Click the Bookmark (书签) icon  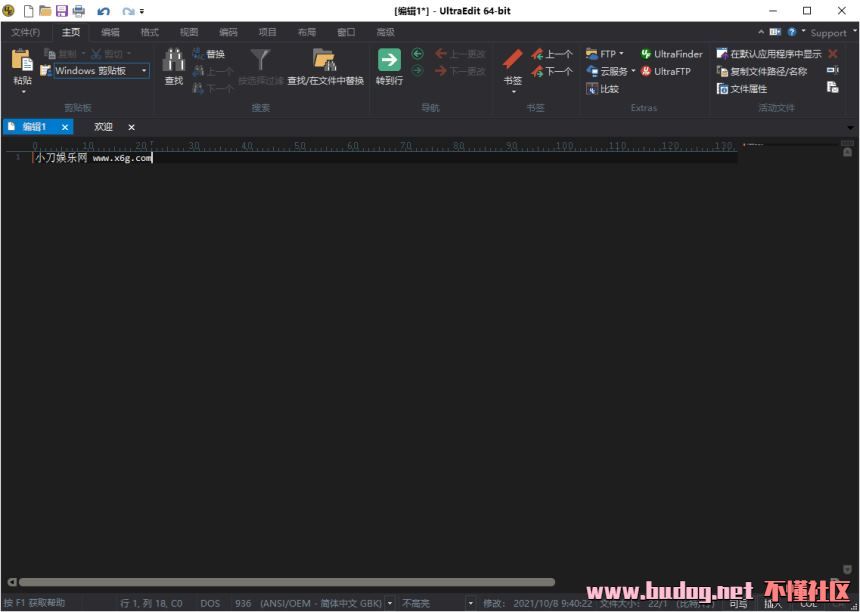pos(512,60)
